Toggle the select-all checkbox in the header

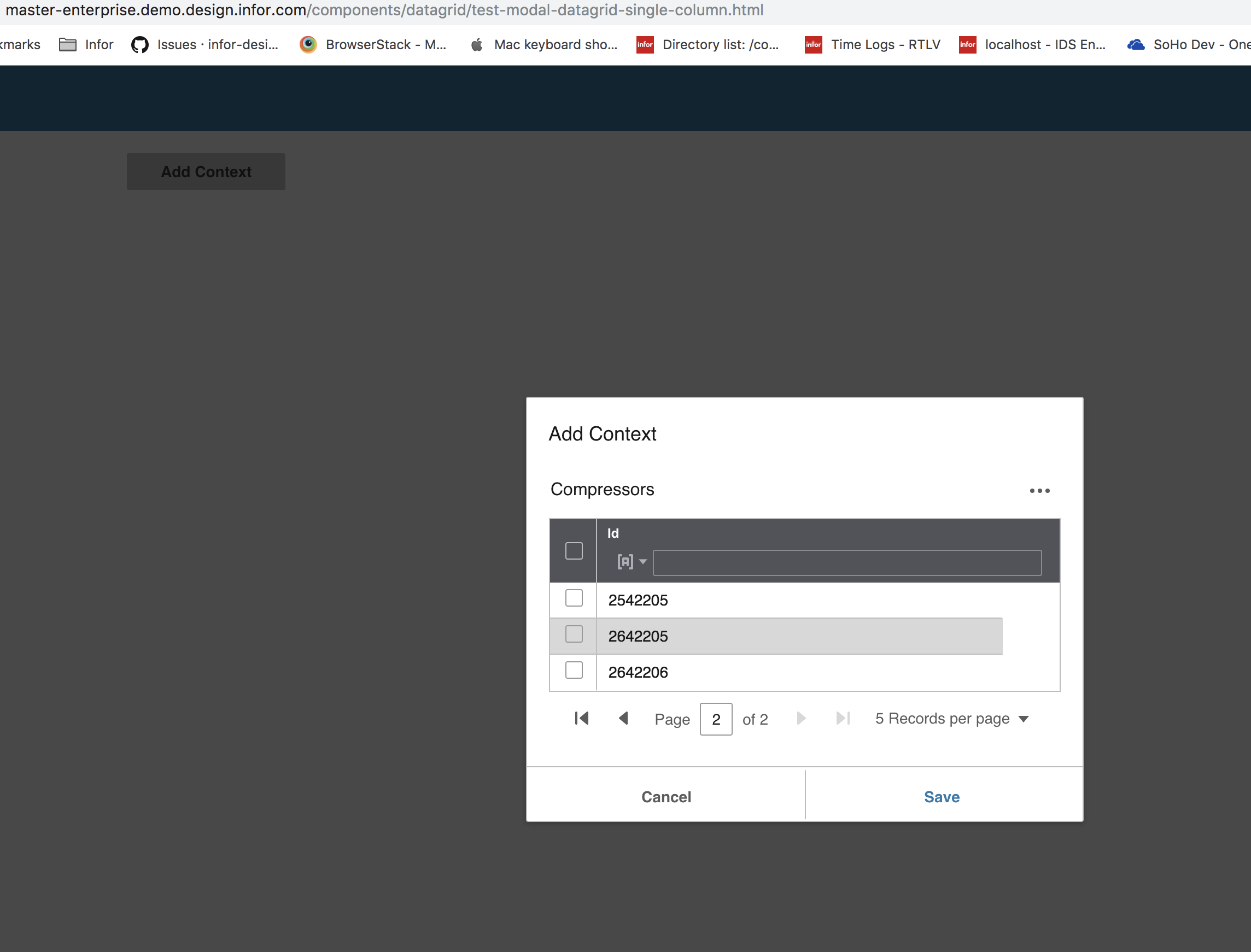click(573, 550)
